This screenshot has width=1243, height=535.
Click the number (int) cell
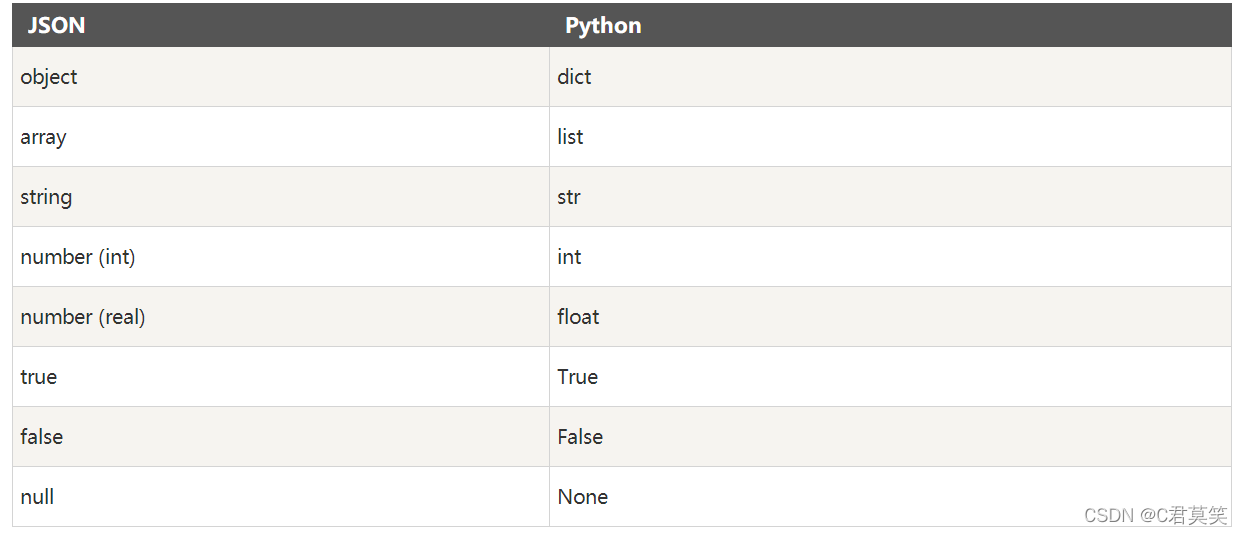coord(280,257)
